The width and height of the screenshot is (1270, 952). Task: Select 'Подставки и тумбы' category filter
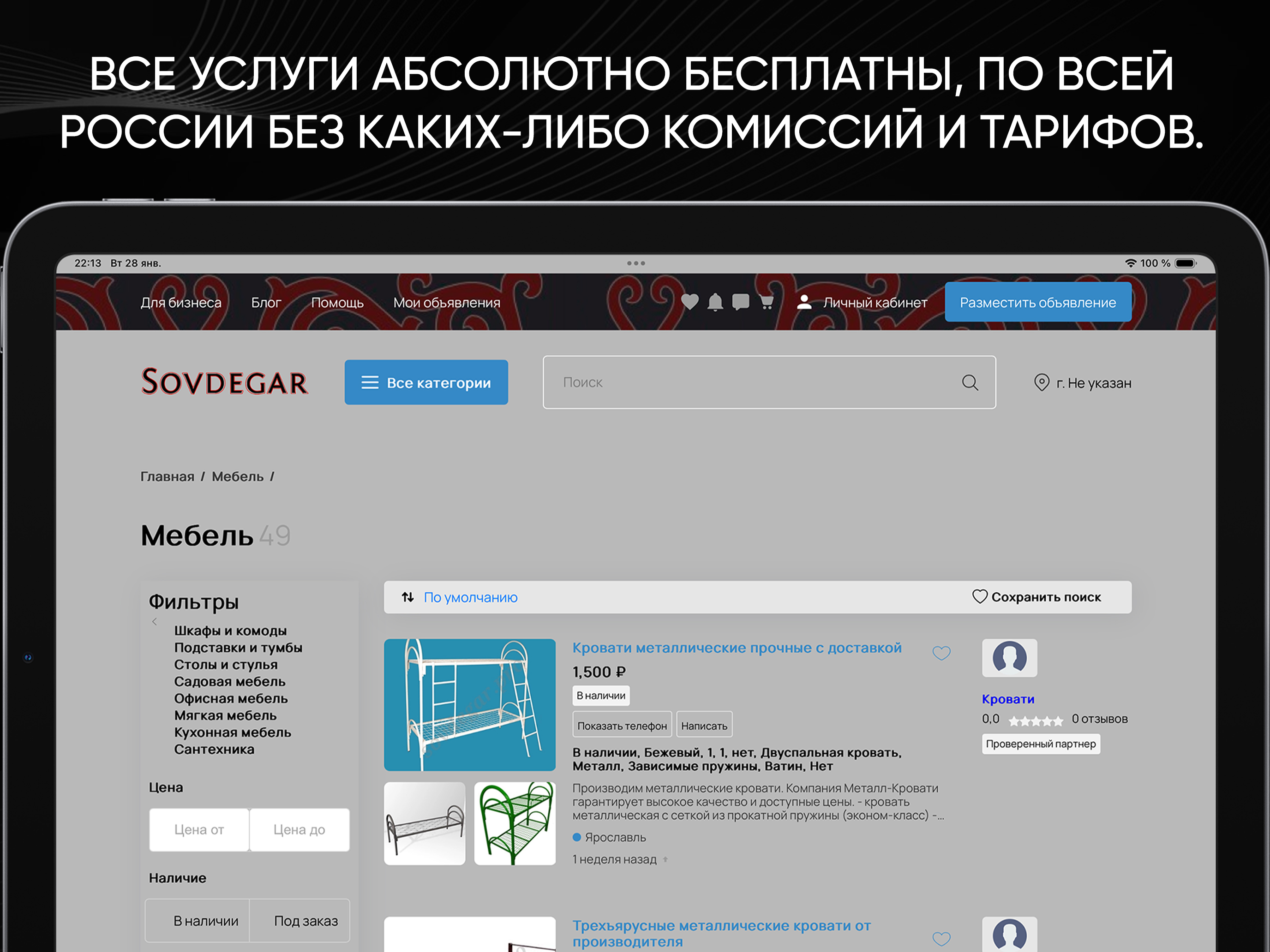coord(238,647)
